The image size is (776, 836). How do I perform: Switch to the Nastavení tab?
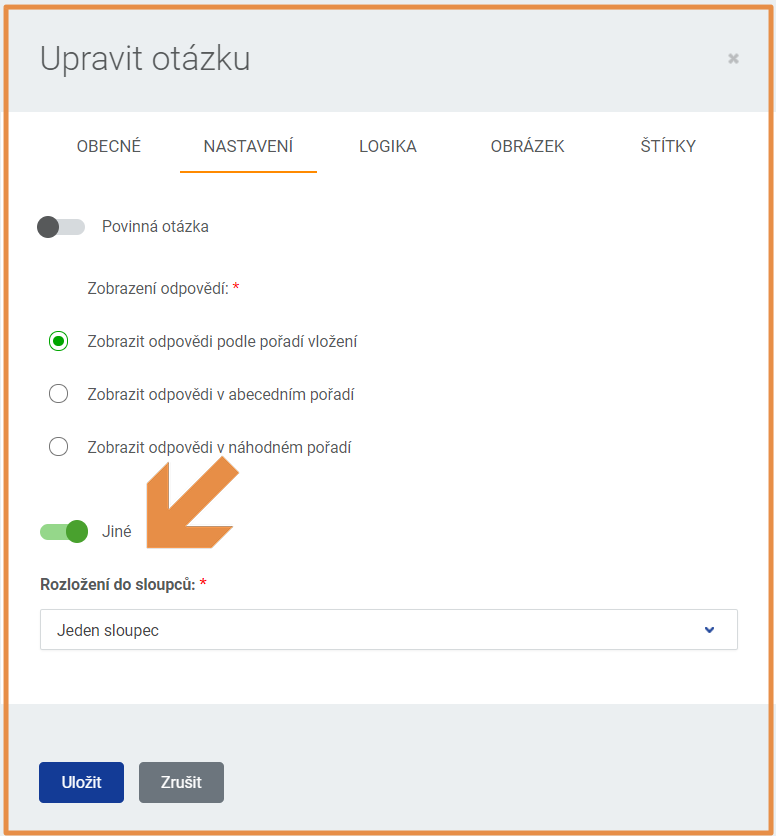(248, 146)
